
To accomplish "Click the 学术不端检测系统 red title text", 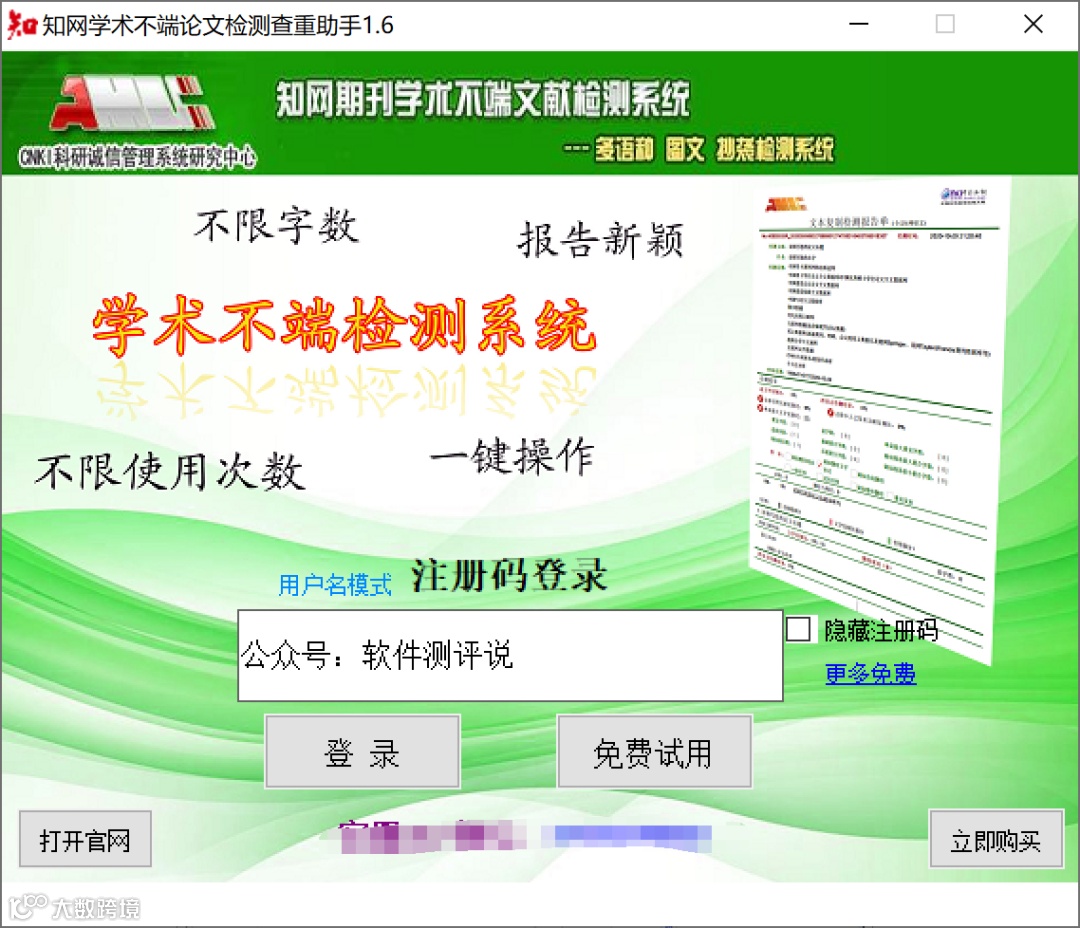I will point(344,325).
